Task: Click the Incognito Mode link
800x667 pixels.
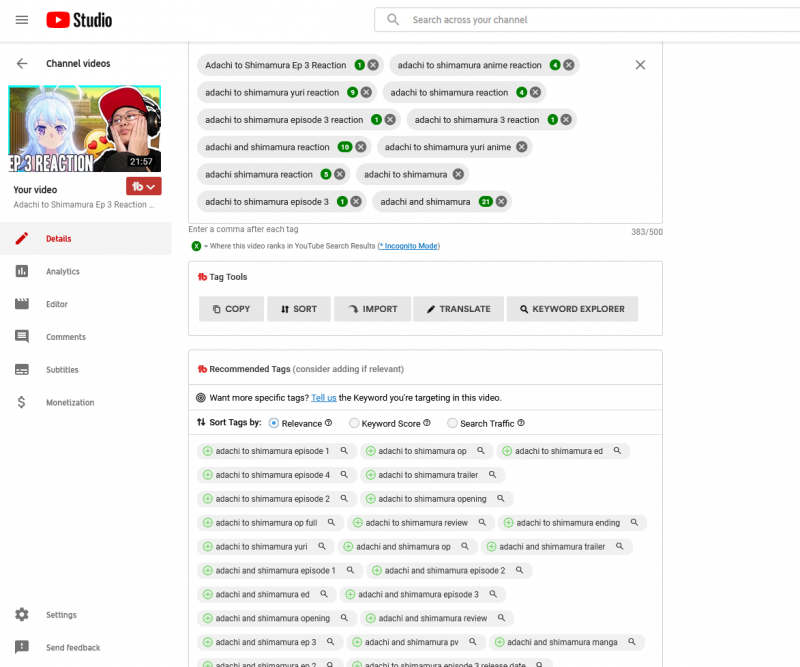Action: (409, 246)
